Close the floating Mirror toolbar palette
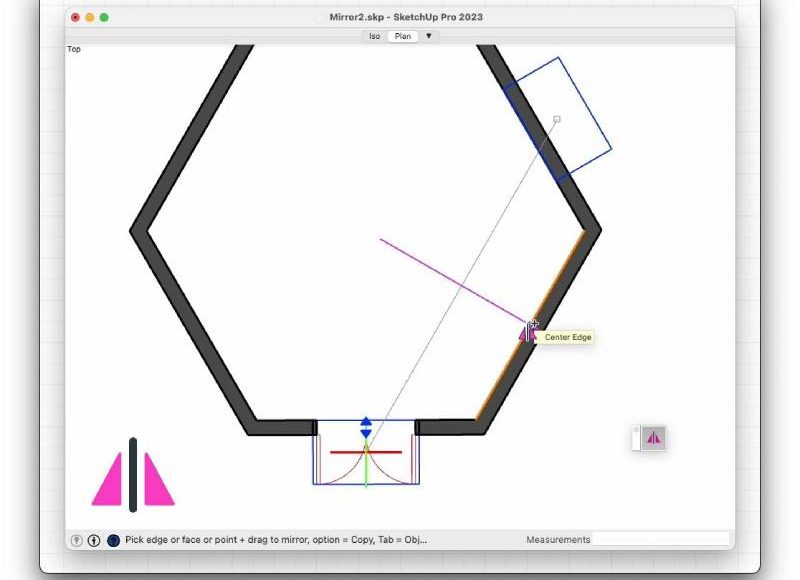Image resolution: width=800 pixels, height=580 pixels. [636, 431]
